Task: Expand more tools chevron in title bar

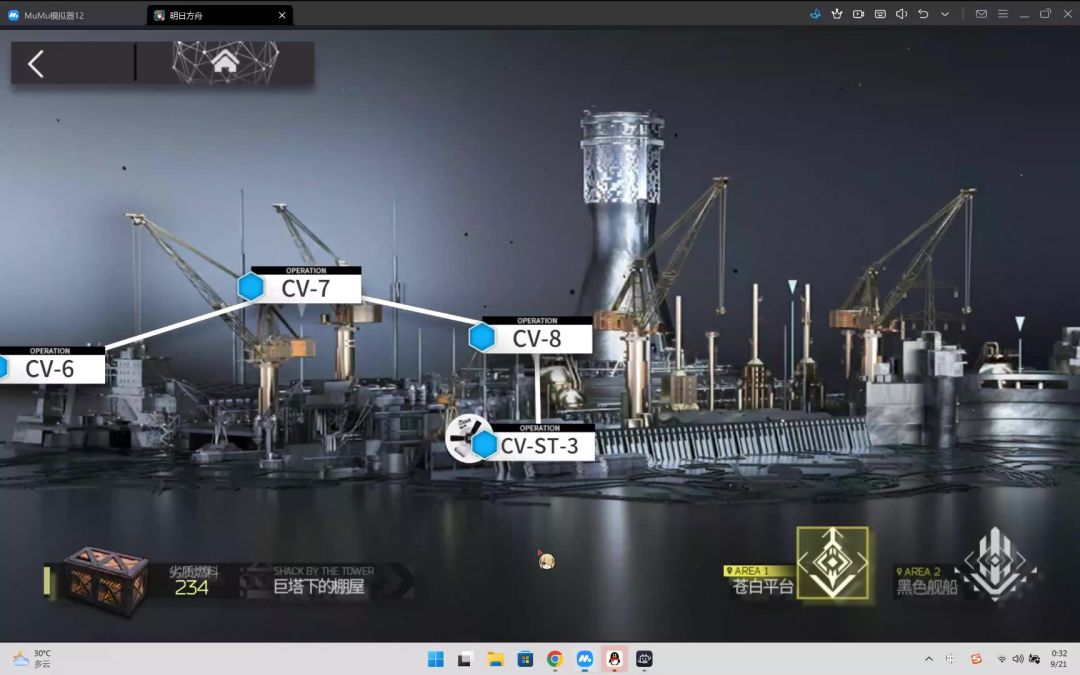Action: (x=945, y=14)
